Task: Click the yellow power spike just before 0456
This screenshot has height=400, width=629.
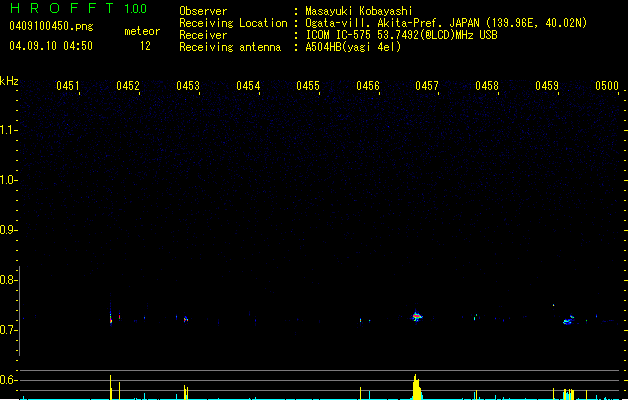Action: pyautogui.click(x=360, y=393)
